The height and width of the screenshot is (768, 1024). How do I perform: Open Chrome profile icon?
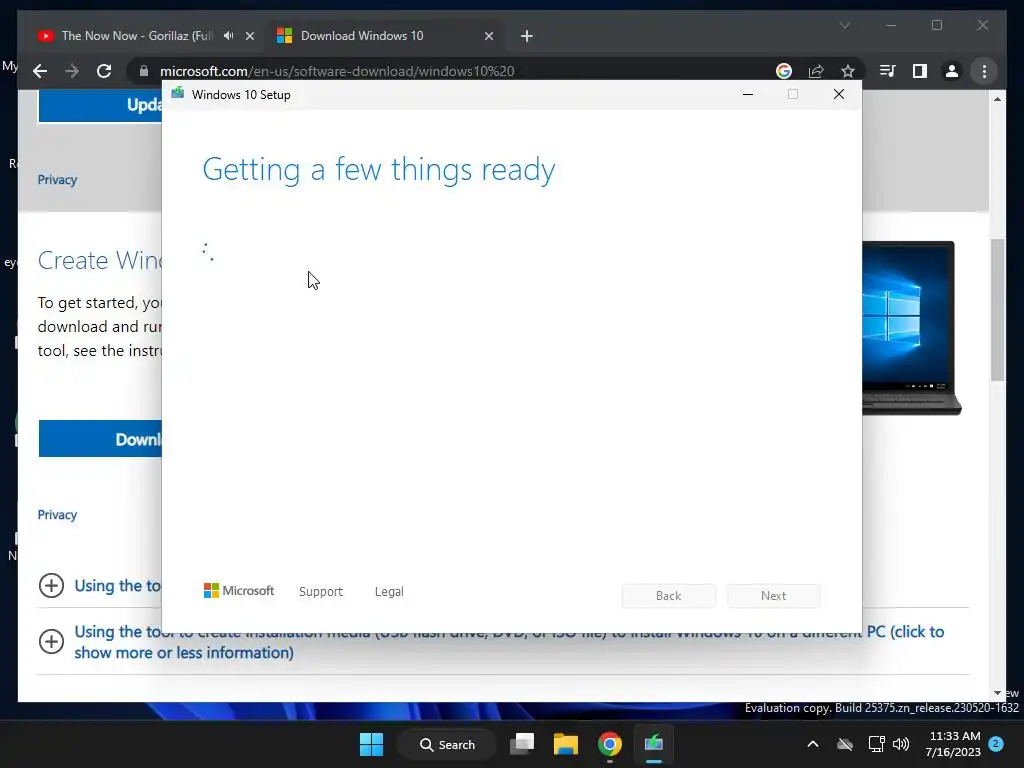pyautogui.click(x=952, y=71)
